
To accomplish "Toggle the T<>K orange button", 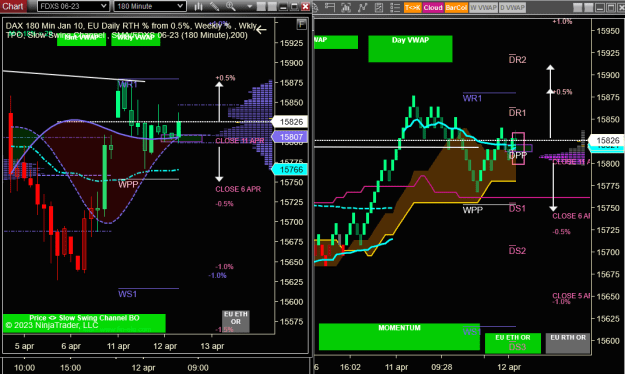I will 412,7.
